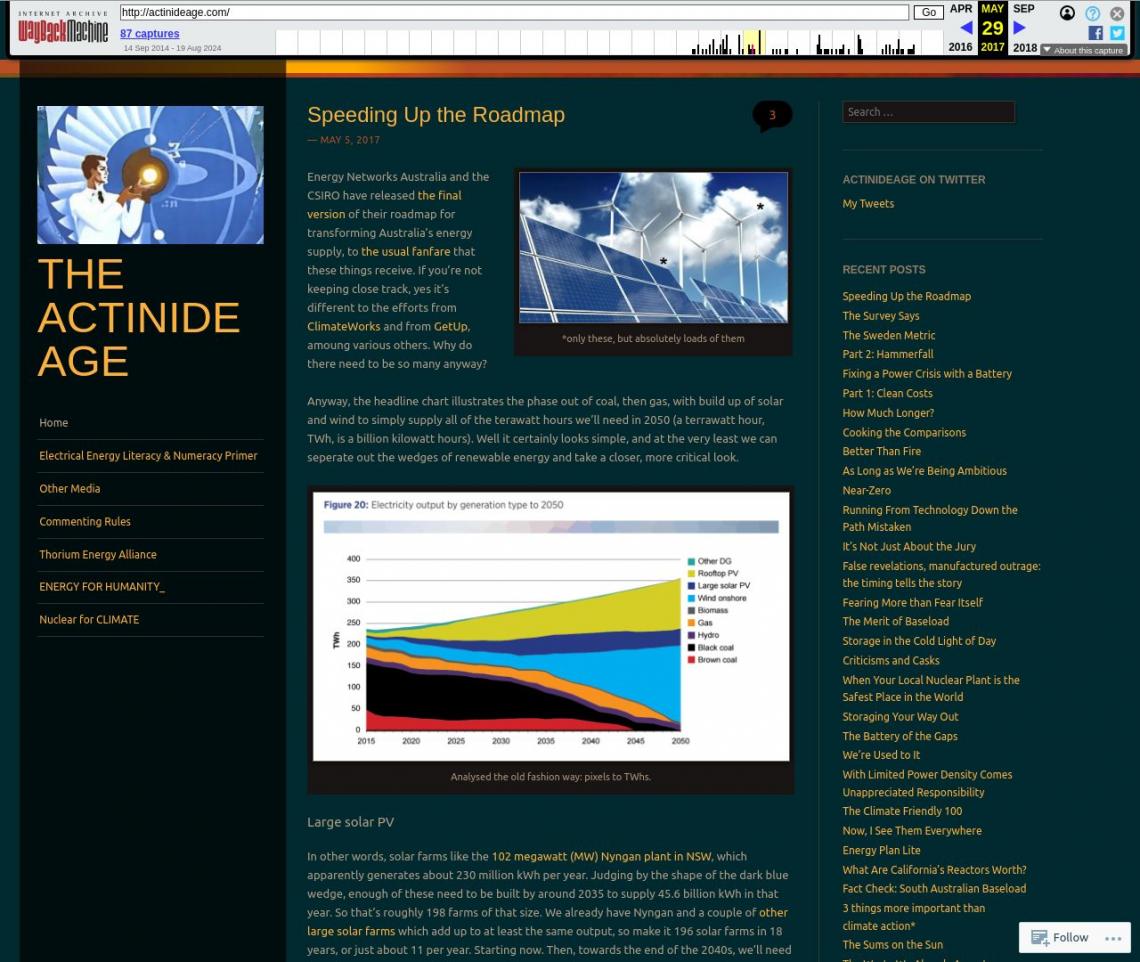The width and height of the screenshot is (1140, 962).
Task: Expand the About this capture dropdown
Action: (x=1084, y=50)
